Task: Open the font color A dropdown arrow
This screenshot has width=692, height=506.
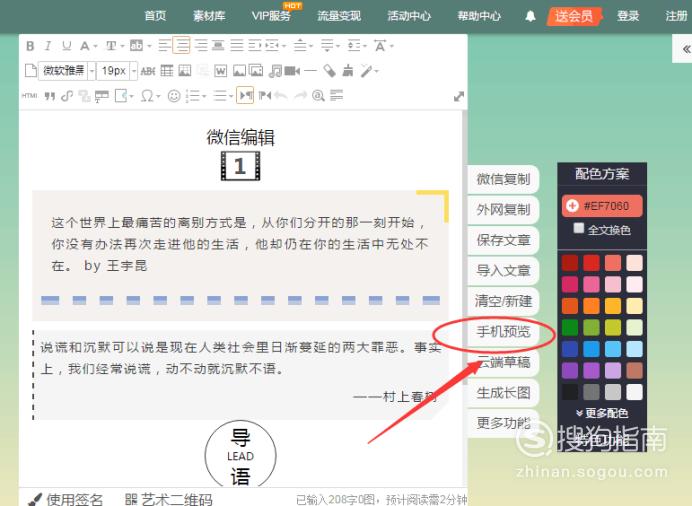Action: (95, 46)
